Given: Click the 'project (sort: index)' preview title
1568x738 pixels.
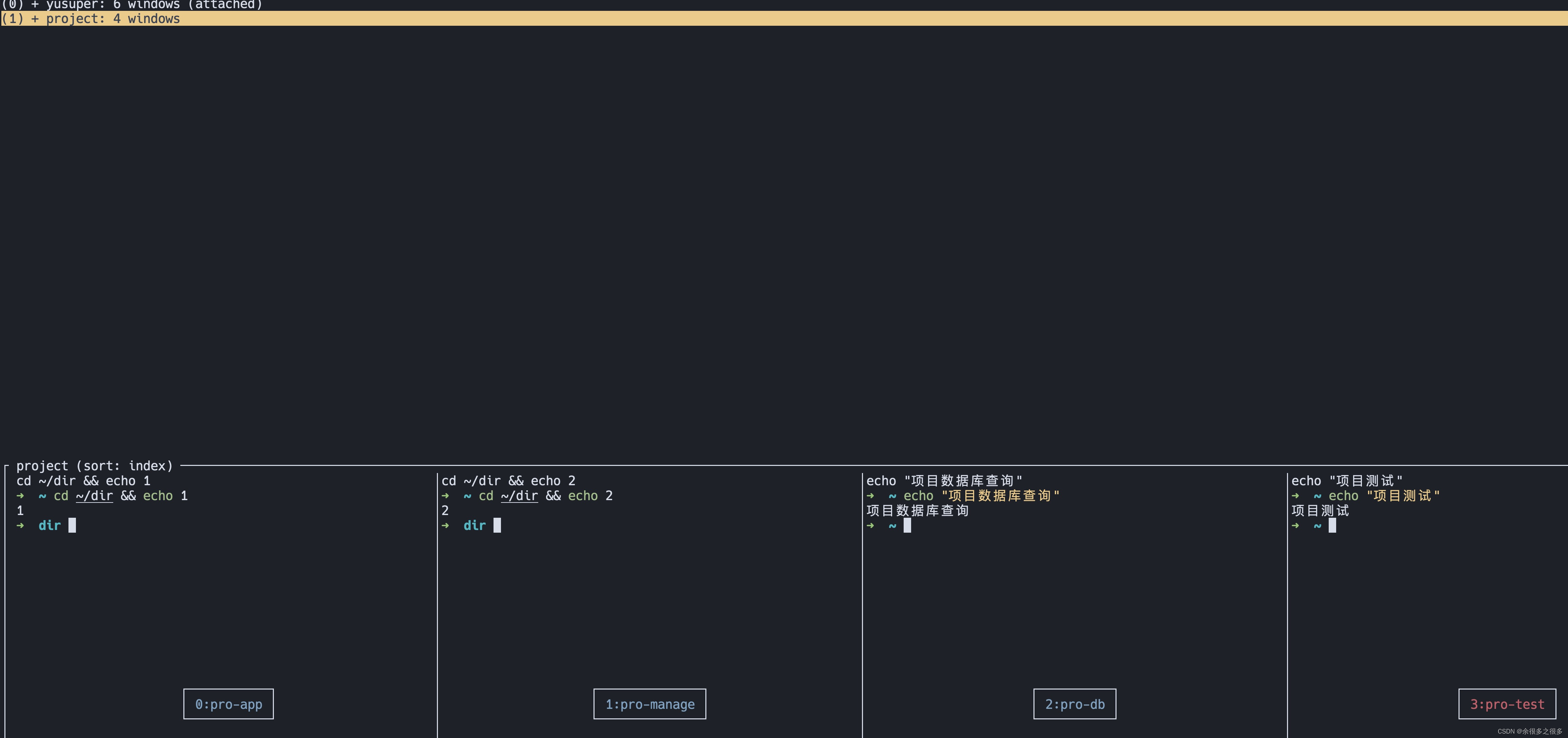Looking at the screenshot, I should tap(94, 466).
